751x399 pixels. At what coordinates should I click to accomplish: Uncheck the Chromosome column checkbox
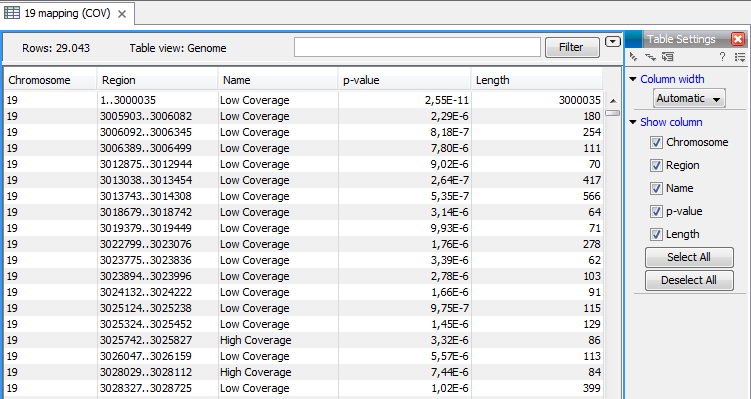[x=656, y=143]
